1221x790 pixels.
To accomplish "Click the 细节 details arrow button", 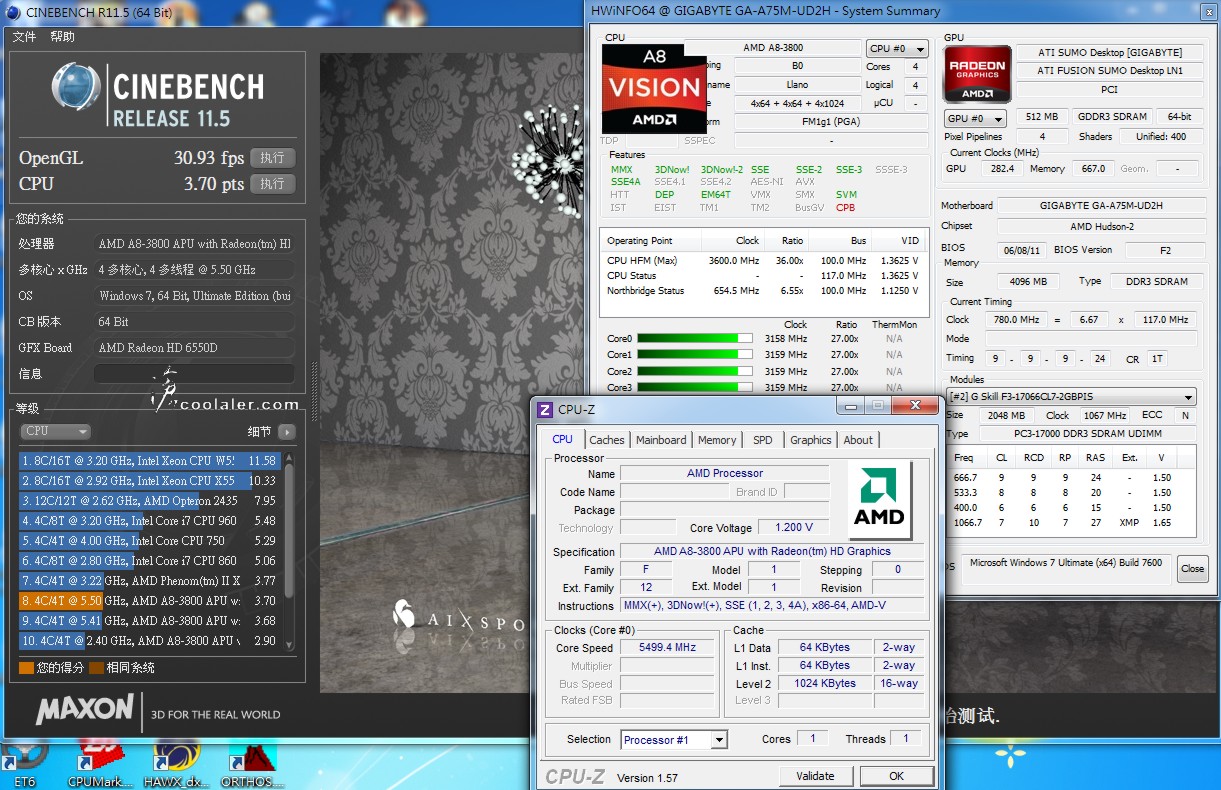I will [x=287, y=432].
